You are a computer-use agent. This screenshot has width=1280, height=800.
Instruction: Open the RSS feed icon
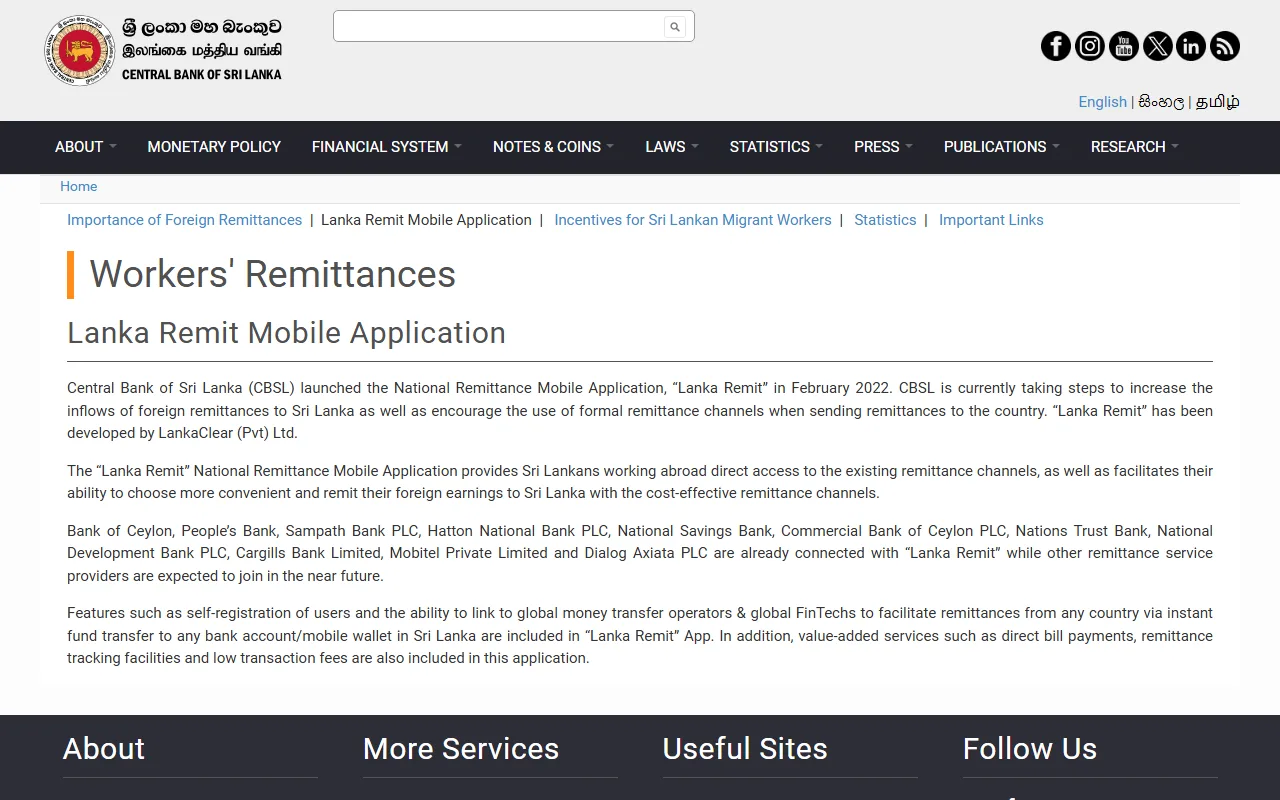tap(1225, 46)
